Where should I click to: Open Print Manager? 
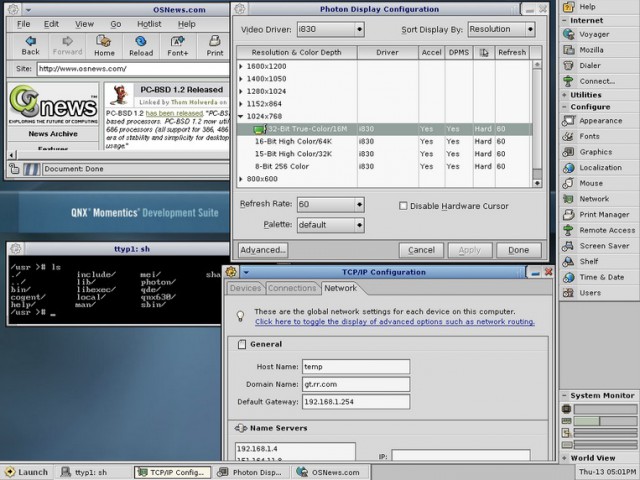pyautogui.click(x=604, y=215)
